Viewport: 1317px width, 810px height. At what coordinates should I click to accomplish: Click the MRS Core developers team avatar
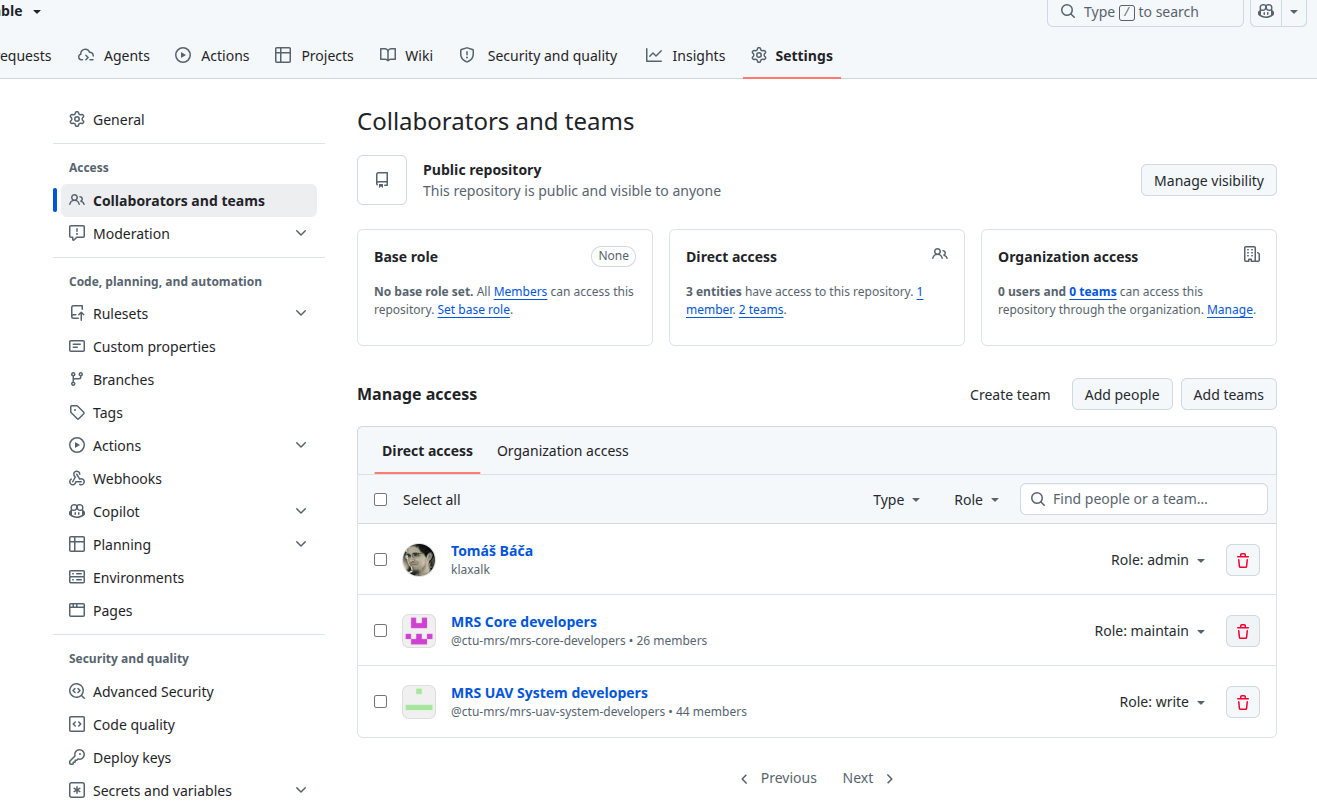419,631
